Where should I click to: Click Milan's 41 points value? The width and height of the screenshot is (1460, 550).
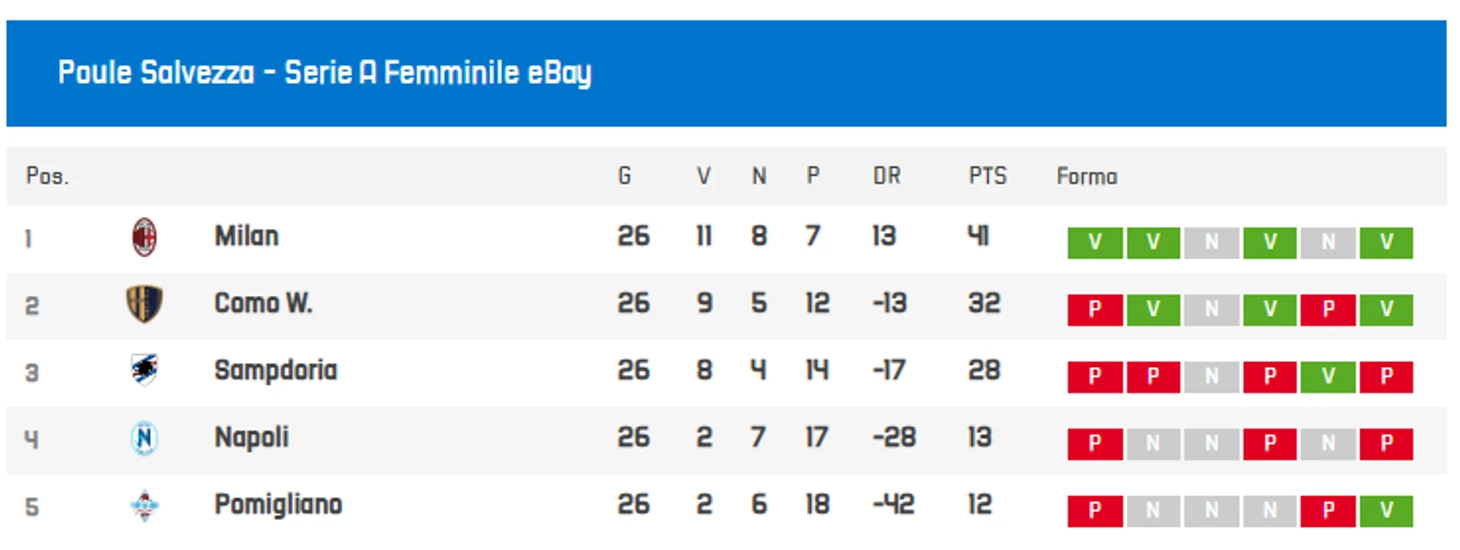pos(978,237)
